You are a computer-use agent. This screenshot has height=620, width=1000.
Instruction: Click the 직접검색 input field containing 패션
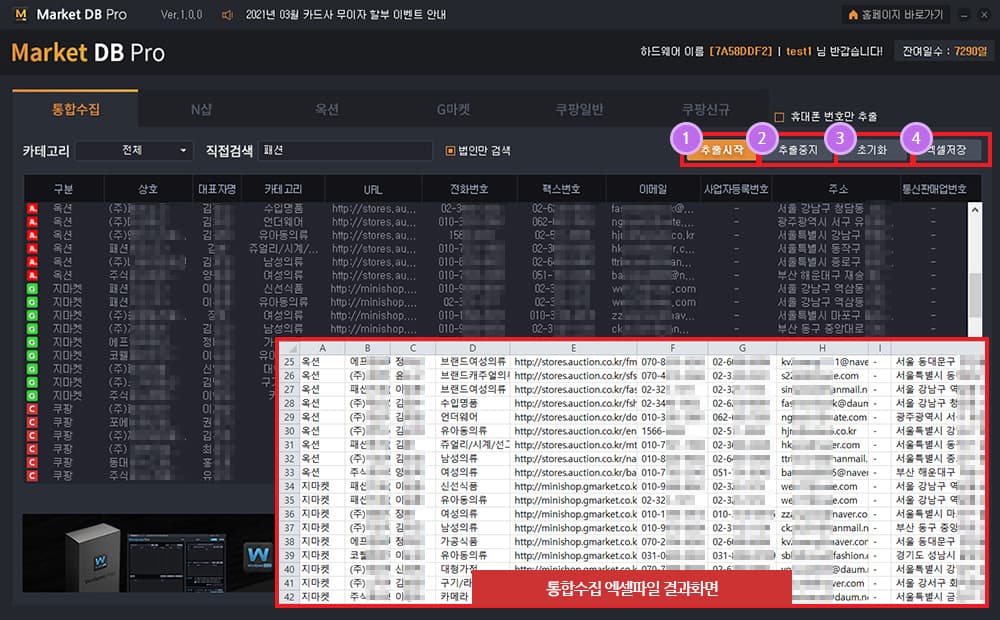(346, 151)
